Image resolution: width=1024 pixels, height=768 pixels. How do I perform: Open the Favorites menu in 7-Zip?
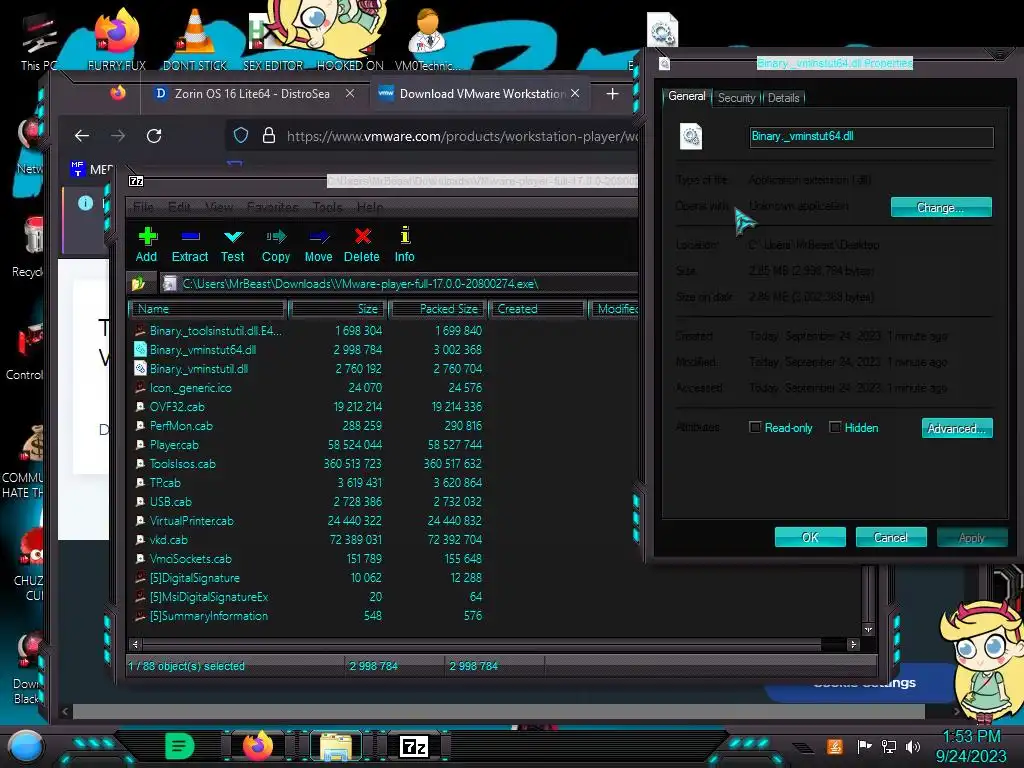tap(272, 207)
